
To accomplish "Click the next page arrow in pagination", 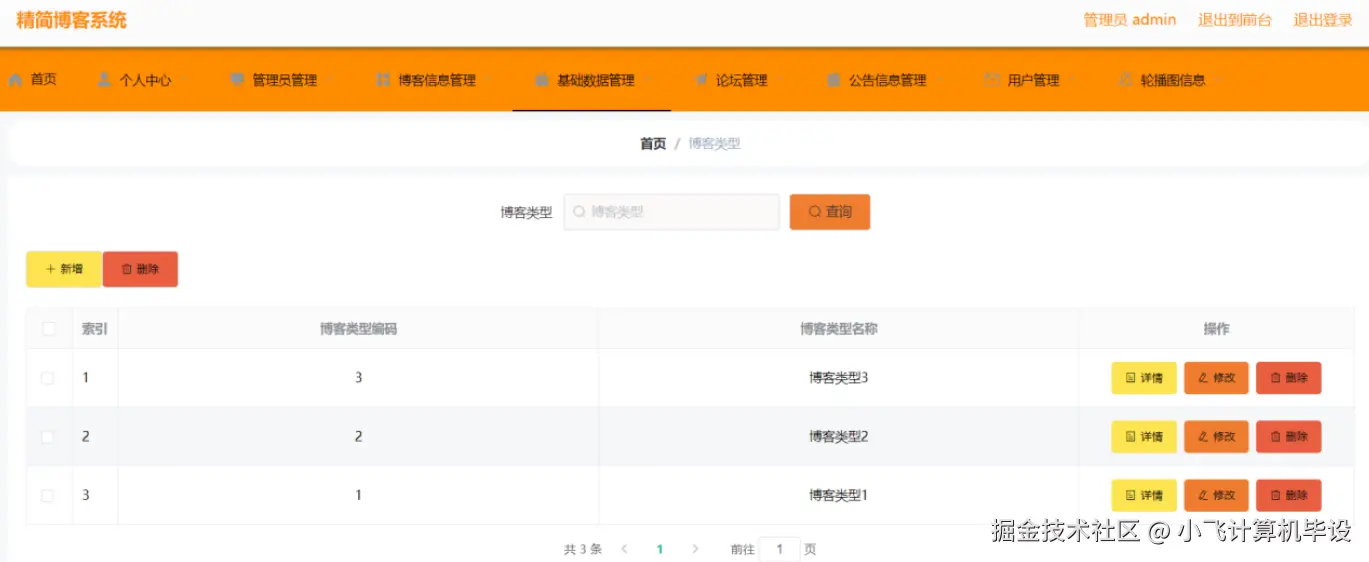I will coord(695,549).
